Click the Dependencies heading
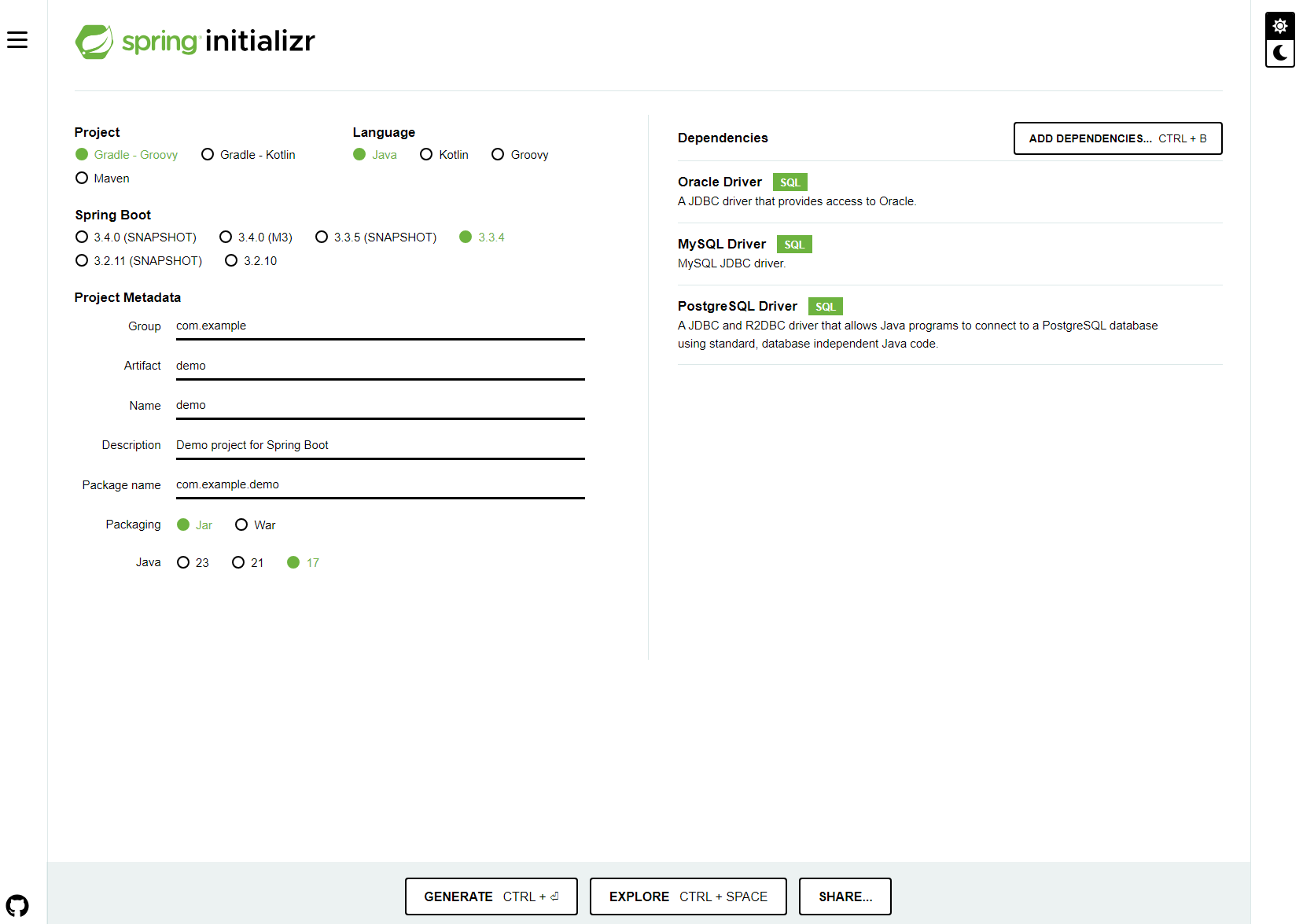This screenshot has height=924, width=1303. pyautogui.click(x=723, y=138)
